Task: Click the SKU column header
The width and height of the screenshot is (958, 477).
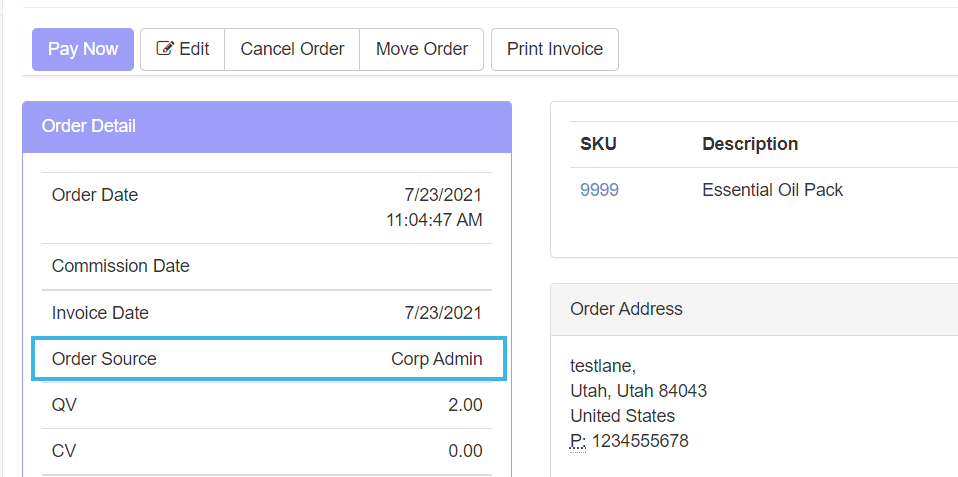Action: (598, 144)
